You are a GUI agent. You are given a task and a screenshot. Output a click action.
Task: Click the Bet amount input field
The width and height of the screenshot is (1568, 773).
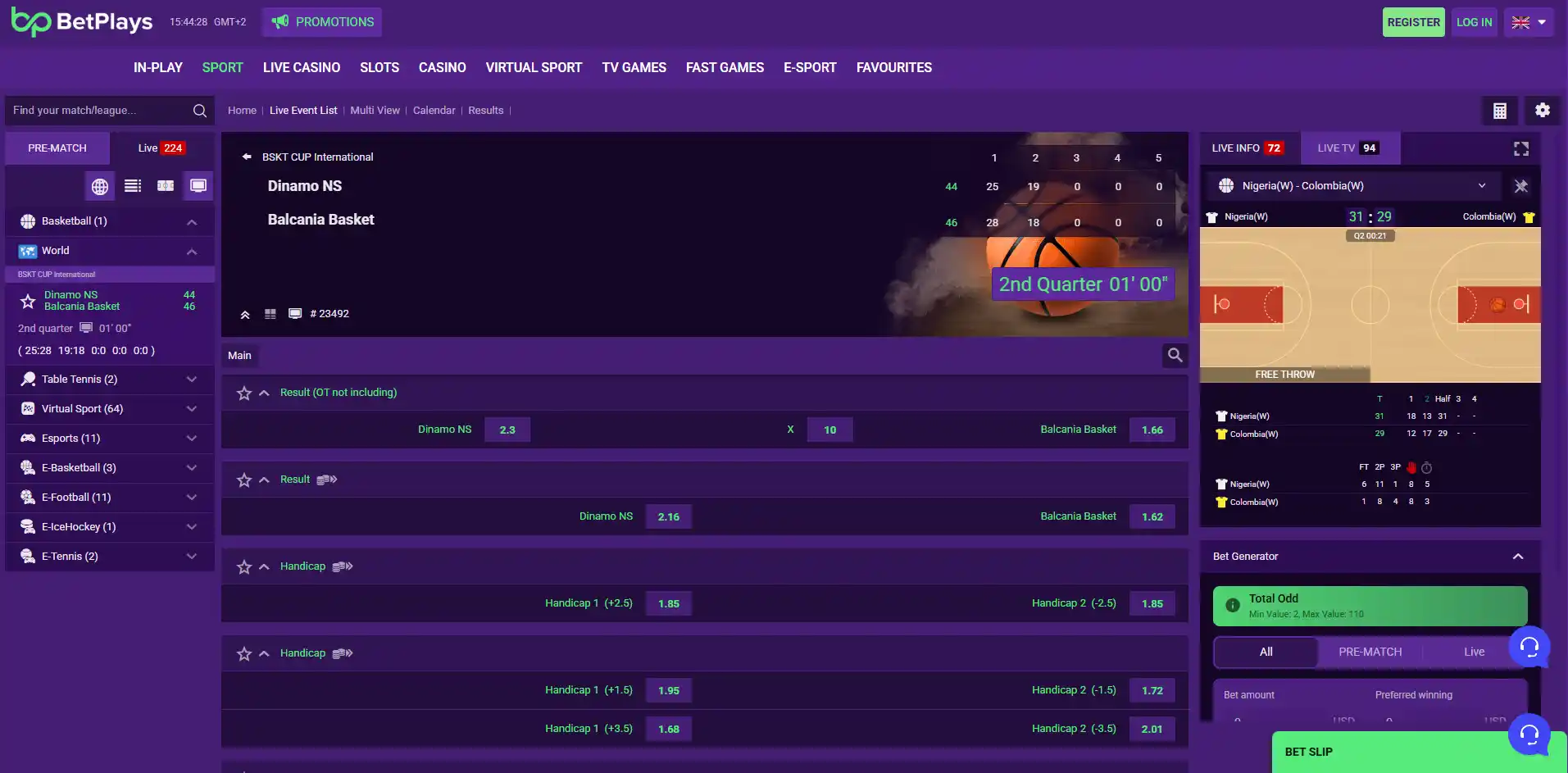point(1291,719)
